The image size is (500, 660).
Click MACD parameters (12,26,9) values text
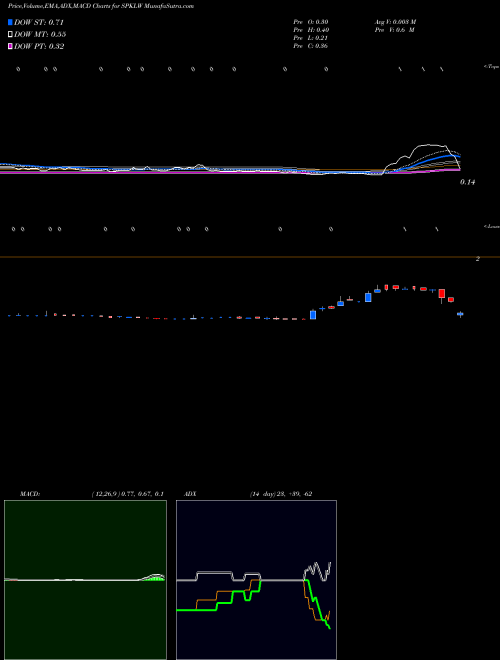(128, 494)
